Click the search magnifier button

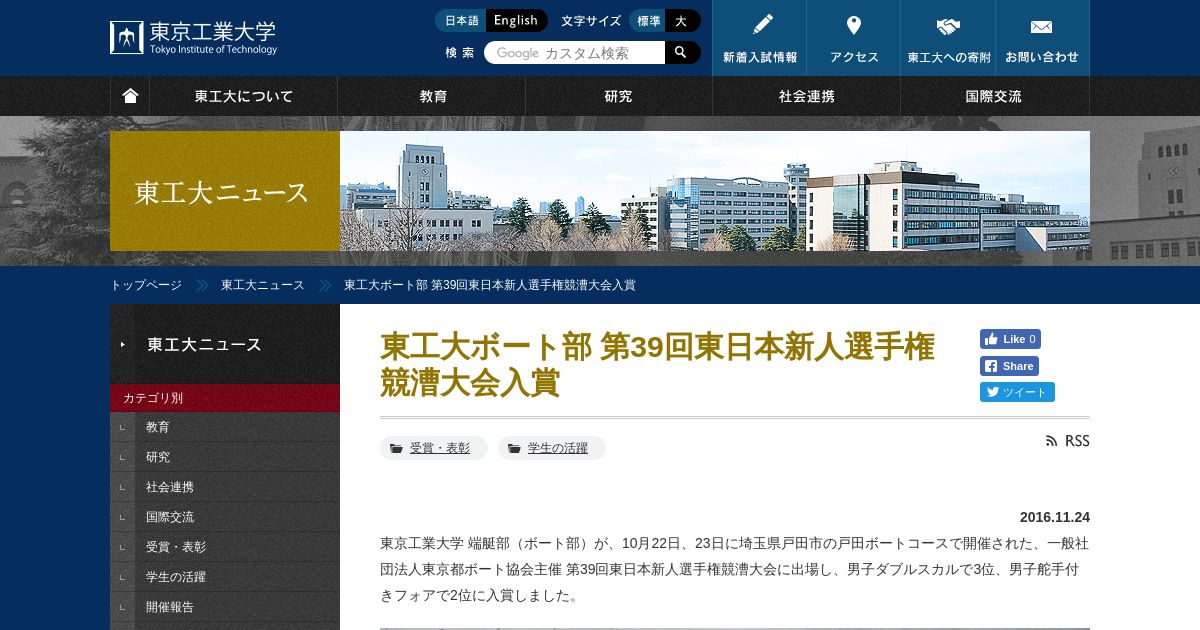[681, 52]
